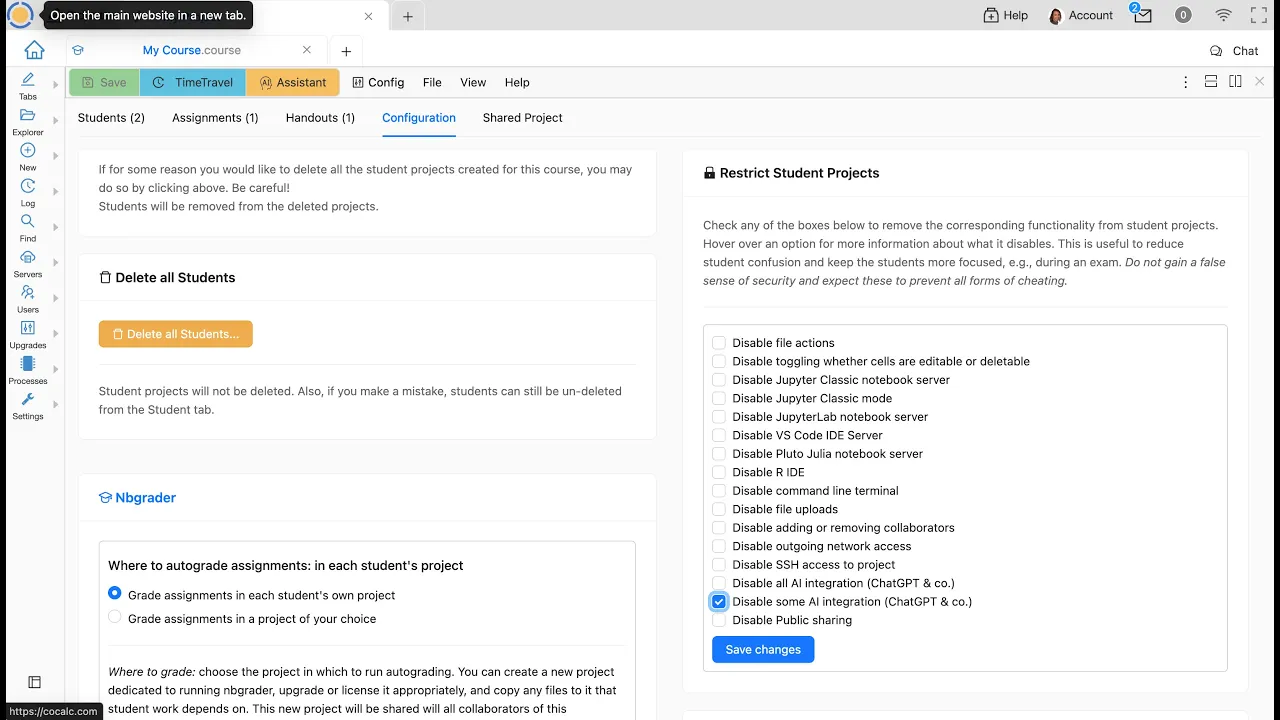
Task: Select Grade assignments in a project of your choice
Action: pos(115,618)
